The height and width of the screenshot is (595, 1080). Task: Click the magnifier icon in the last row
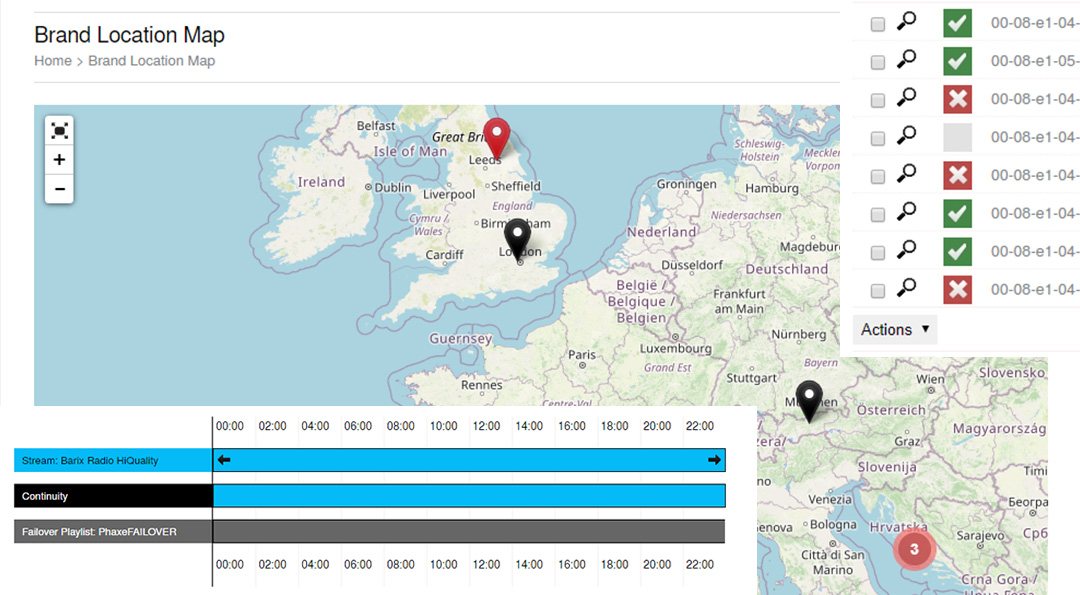point(906,290)
